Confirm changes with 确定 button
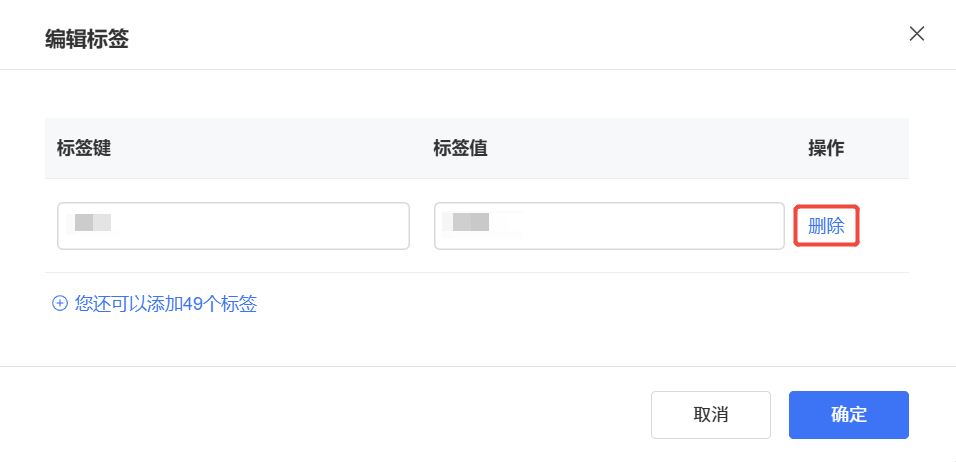The width and height of the screenshot is (956, 462). pos(848,415)
